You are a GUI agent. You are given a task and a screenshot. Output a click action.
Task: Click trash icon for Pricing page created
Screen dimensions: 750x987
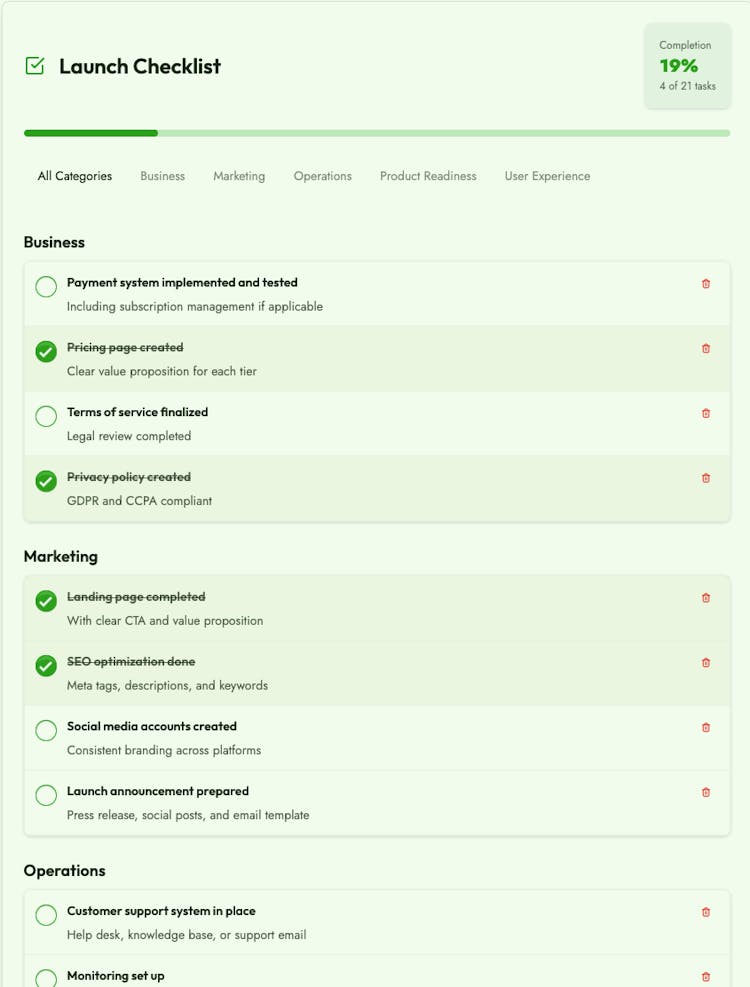[x=705, y=349]
